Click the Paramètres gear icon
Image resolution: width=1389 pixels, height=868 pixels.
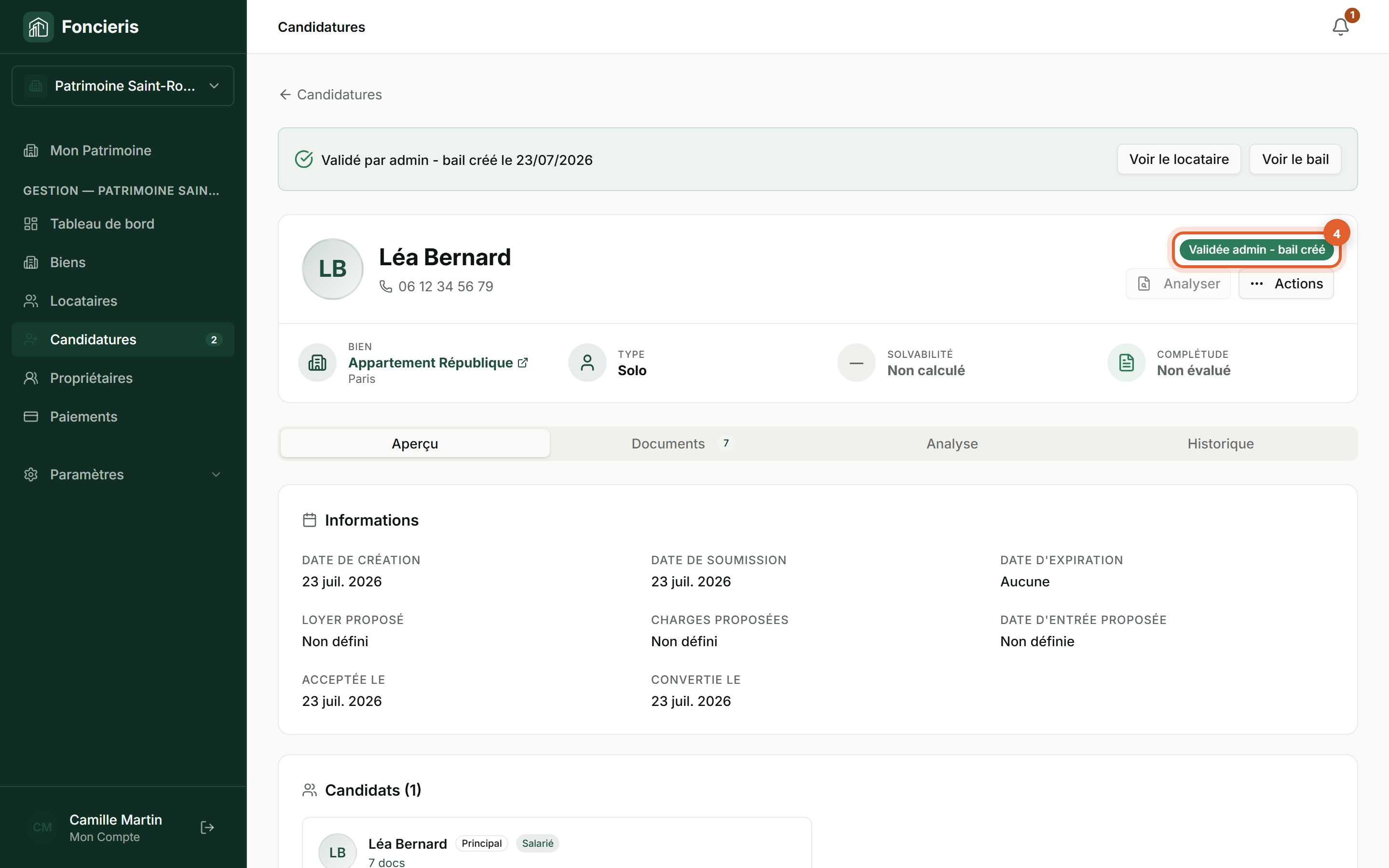click(x=31, y=474)
